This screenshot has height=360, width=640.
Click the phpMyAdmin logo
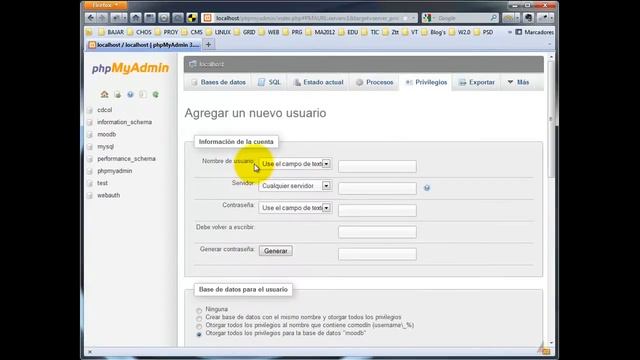[130, 68]
